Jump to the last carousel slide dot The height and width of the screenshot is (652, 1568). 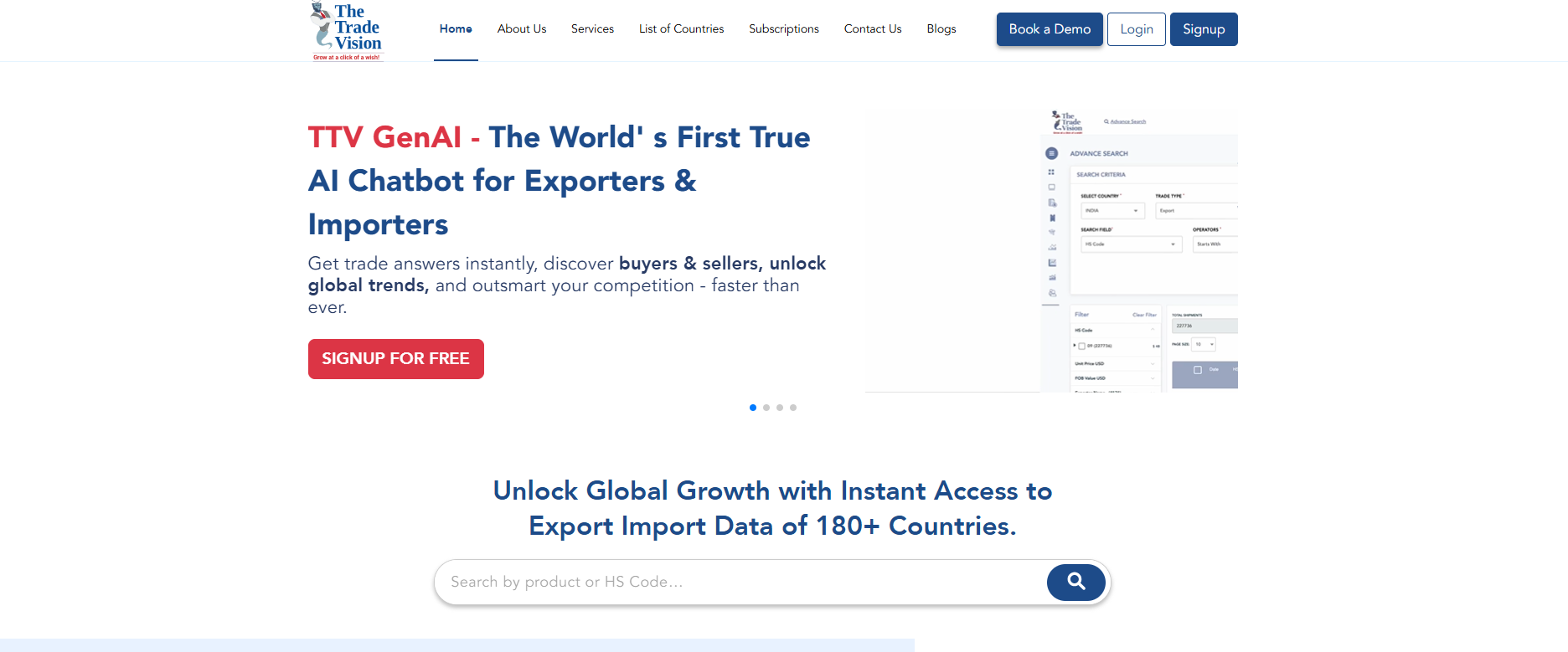click(x=793, y=408)
